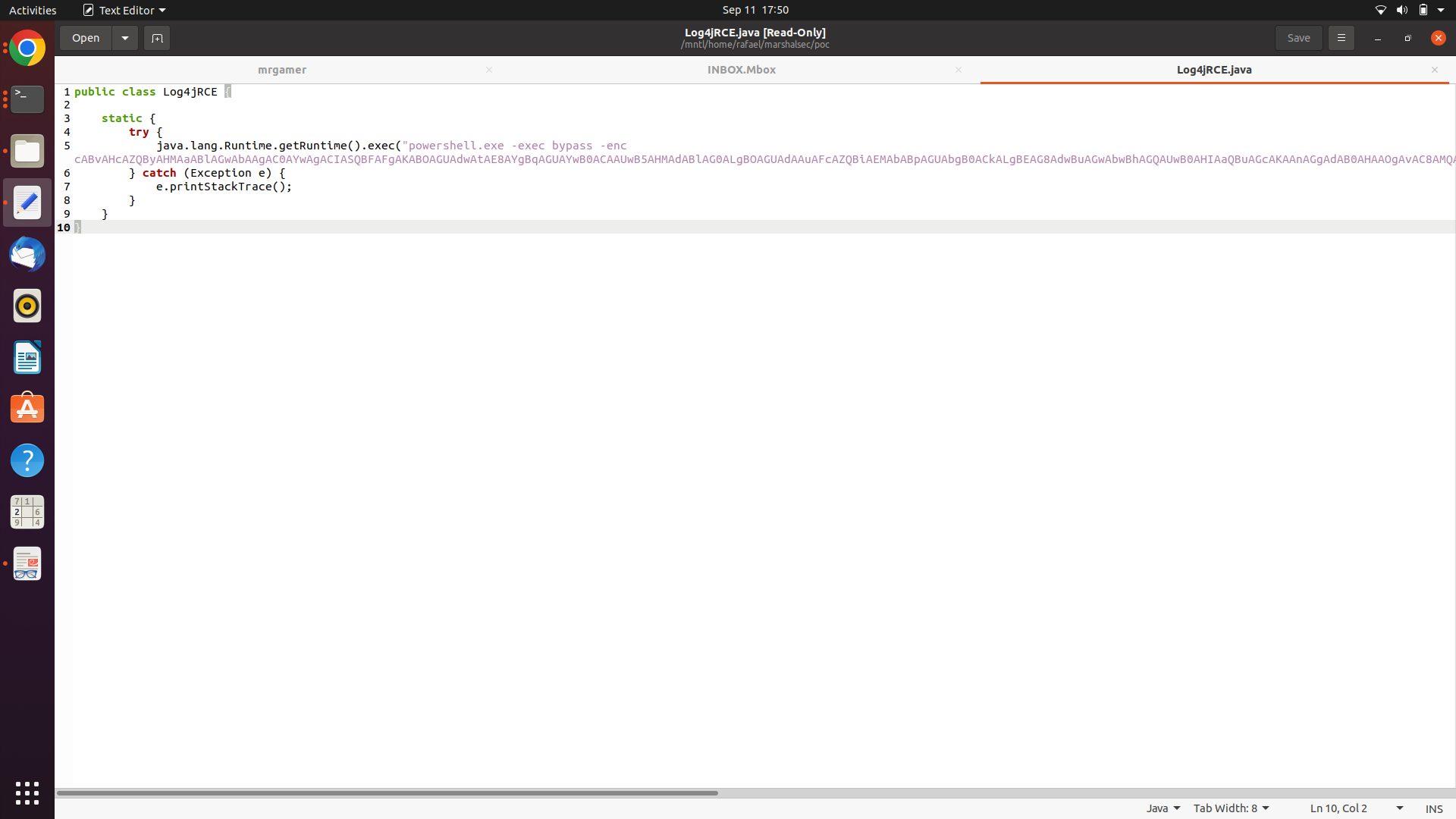
Task: Click the Save button
Action: [1298, 37]
